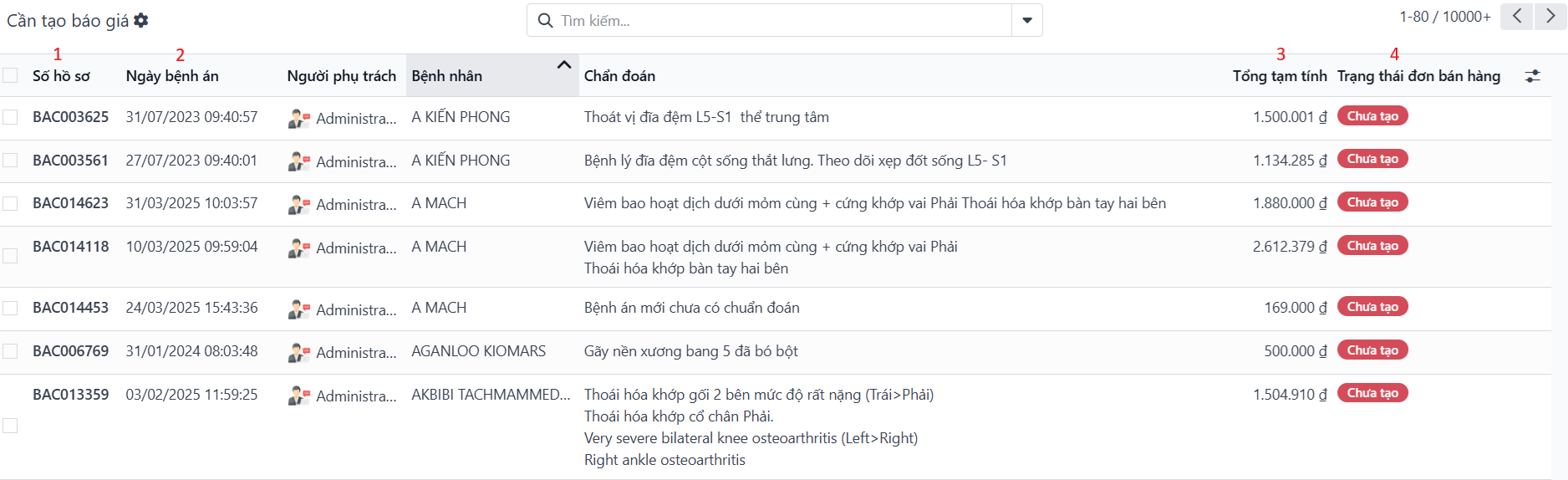This screenshot has height=480, width=1568.
Task: Click the magnifier search icon
Action: pyautogui.click(x=545, y=20)
